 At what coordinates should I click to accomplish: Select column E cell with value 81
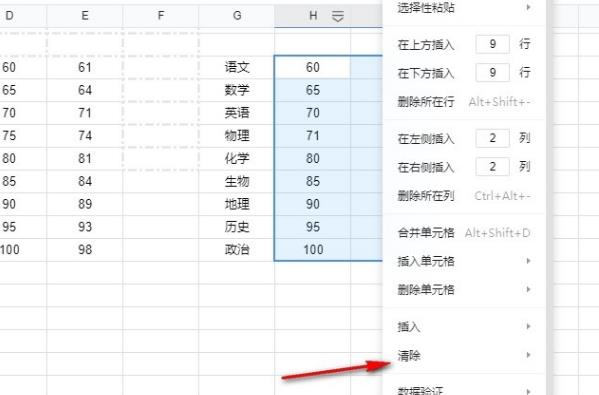[85, 159]
